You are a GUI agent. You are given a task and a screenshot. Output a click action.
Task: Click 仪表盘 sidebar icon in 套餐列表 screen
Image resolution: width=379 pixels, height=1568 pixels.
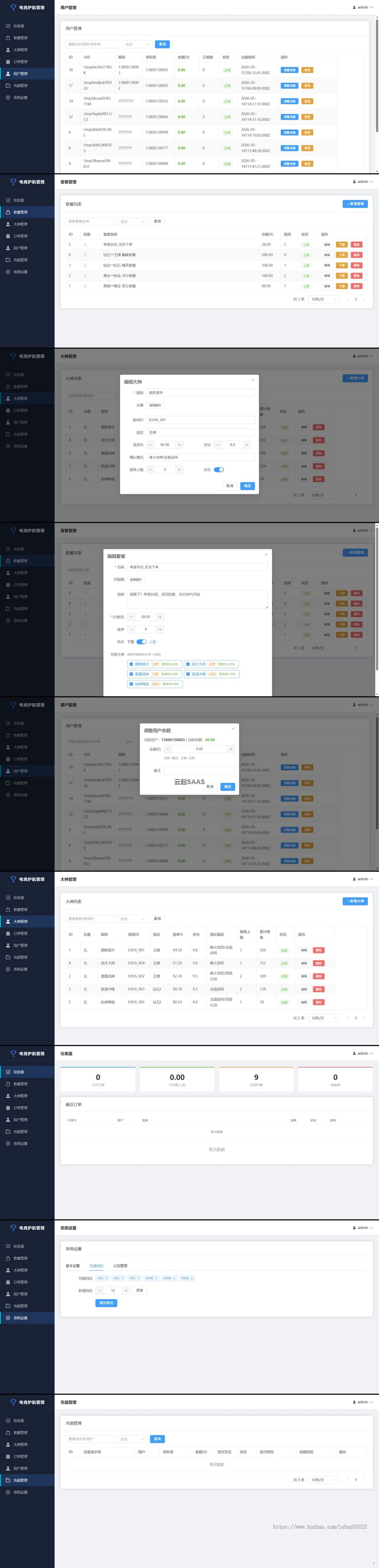tap(8, 200)
